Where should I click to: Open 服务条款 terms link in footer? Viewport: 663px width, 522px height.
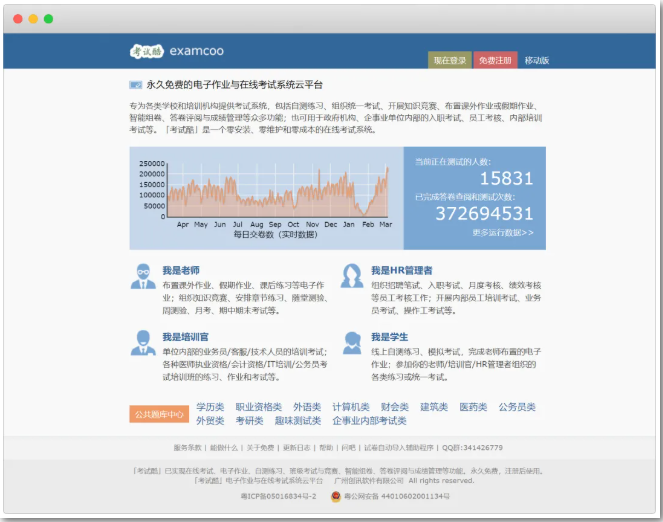point(187,447)
